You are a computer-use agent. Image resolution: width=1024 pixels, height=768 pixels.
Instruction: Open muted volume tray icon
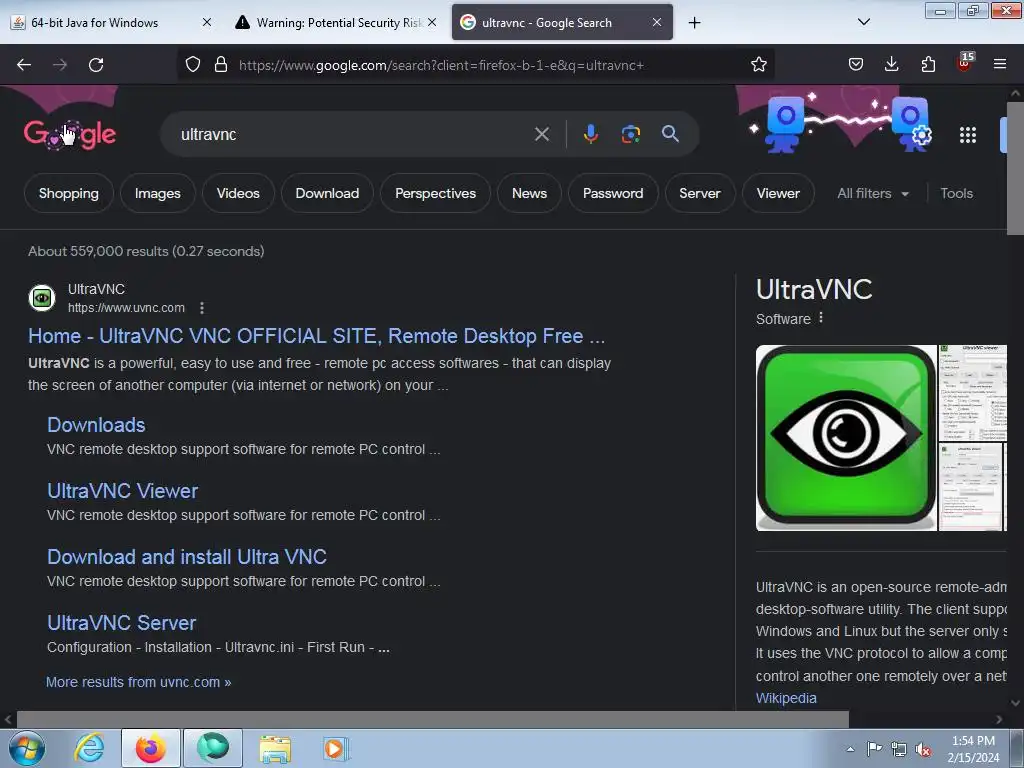923,749
